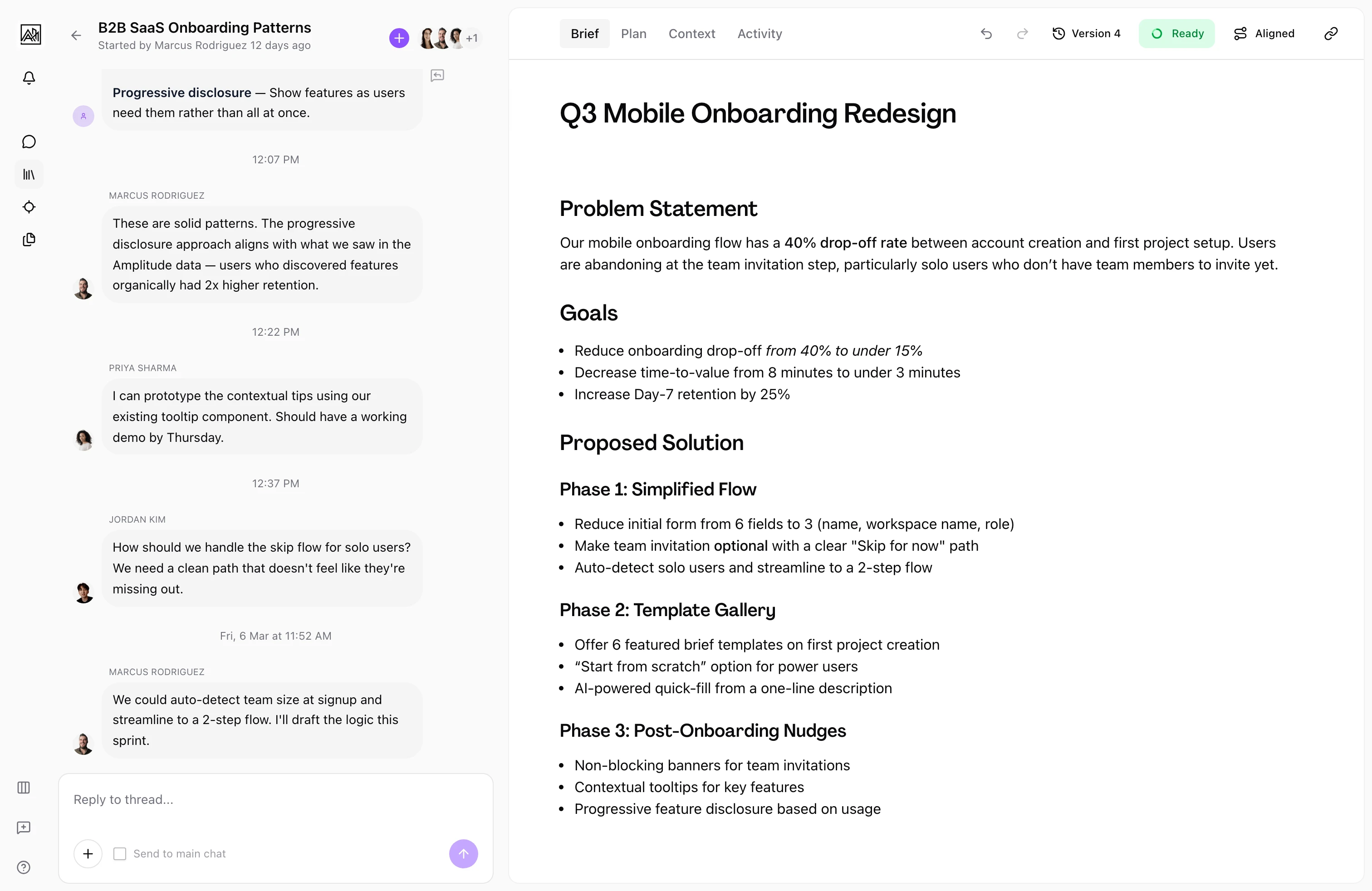
Task: Copy brief link using chain icon
Action: [x=1331, y=34]
